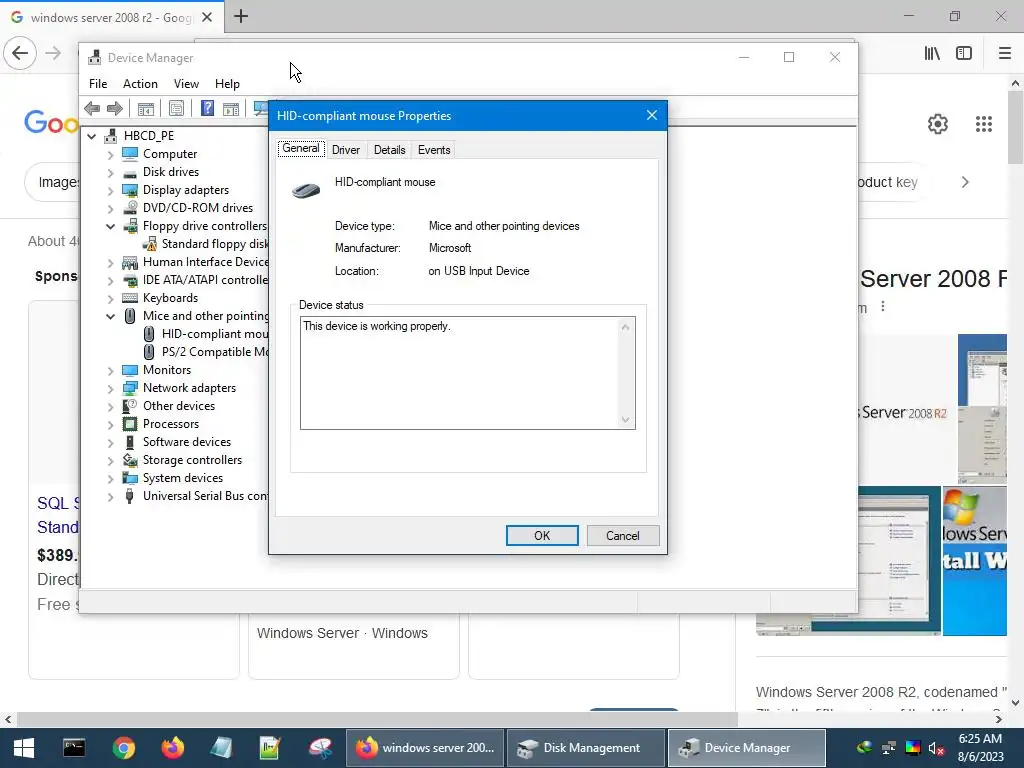
Task: Open Firefox library icon
Action: [x=932, y=54]
